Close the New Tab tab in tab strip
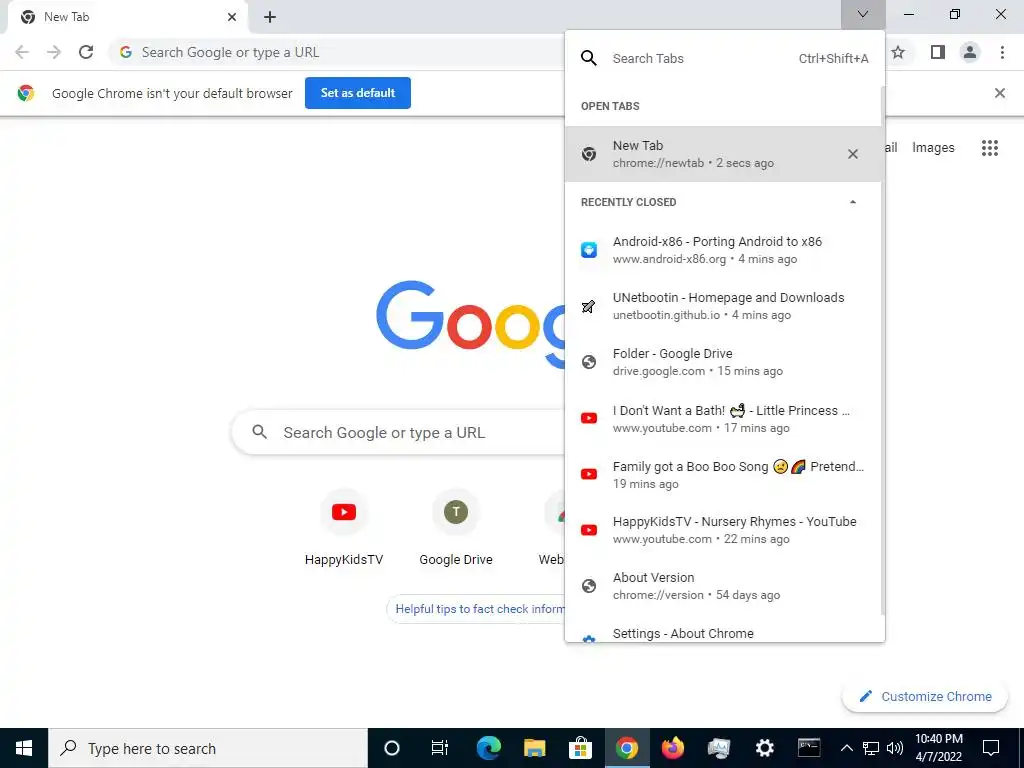 (232, 17)
